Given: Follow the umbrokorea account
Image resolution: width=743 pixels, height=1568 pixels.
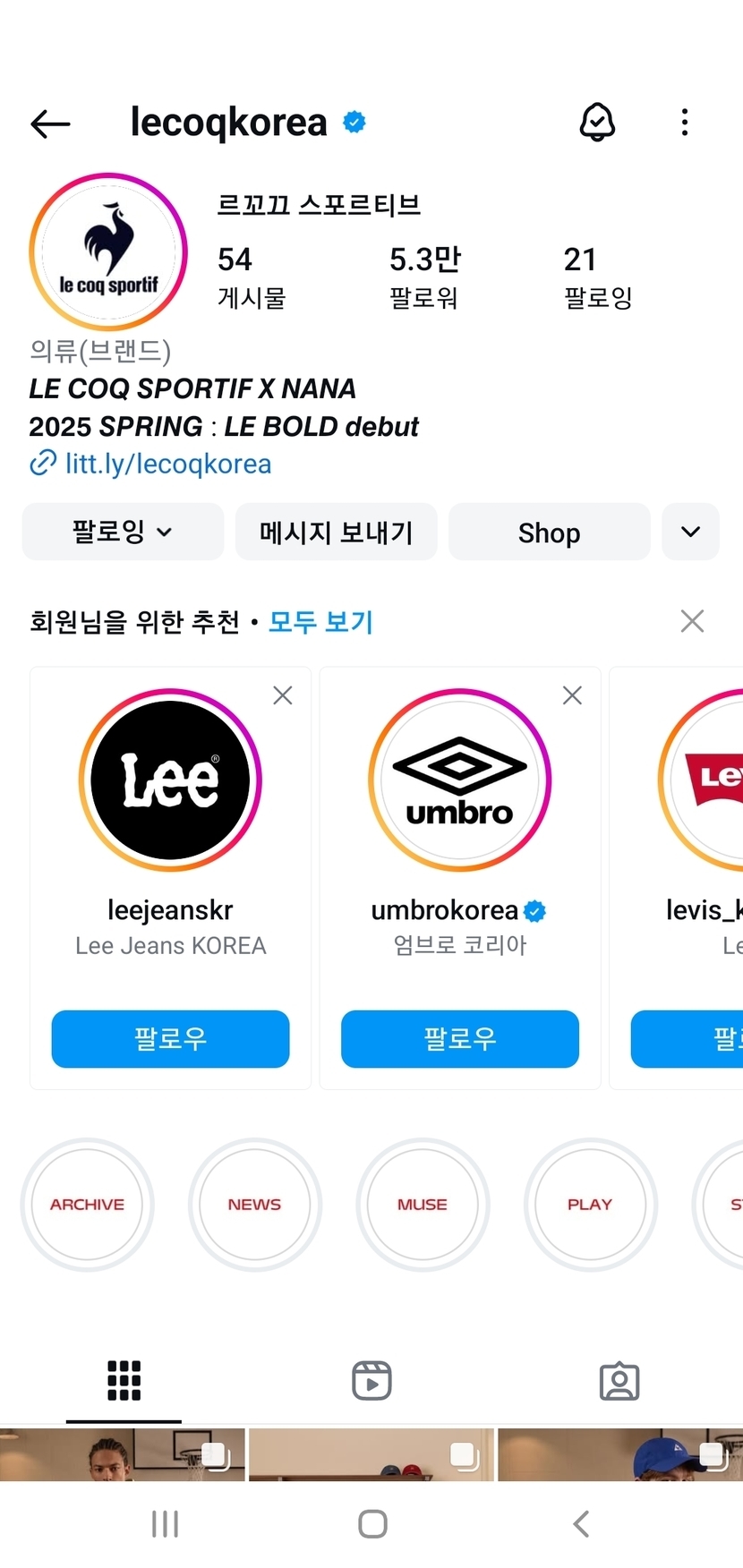Looking at the screenshot, I should click(x=460, y=1038).
